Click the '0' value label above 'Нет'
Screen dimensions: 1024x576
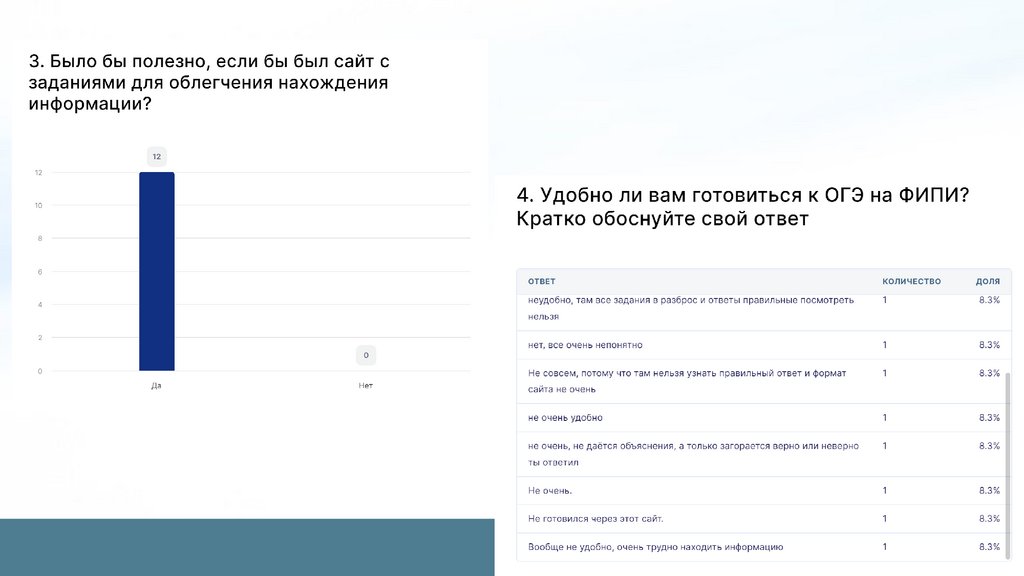coord(366,355)
